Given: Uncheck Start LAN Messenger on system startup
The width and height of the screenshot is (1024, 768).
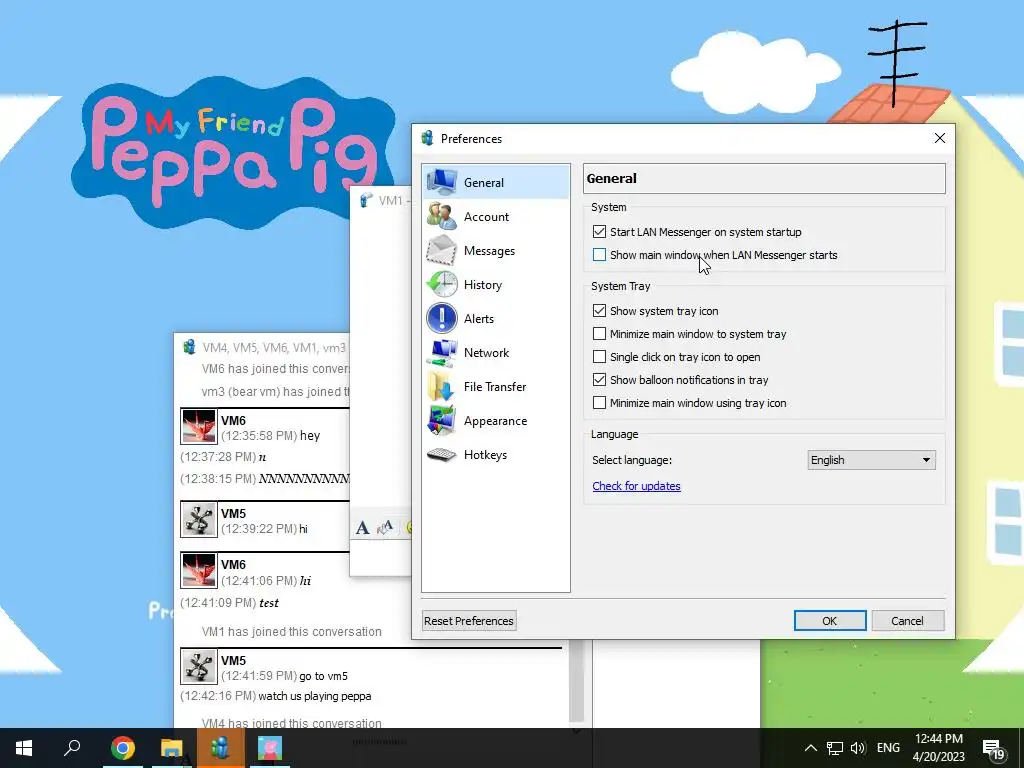Looking at the screenshot, I should (x=600, y=232).
